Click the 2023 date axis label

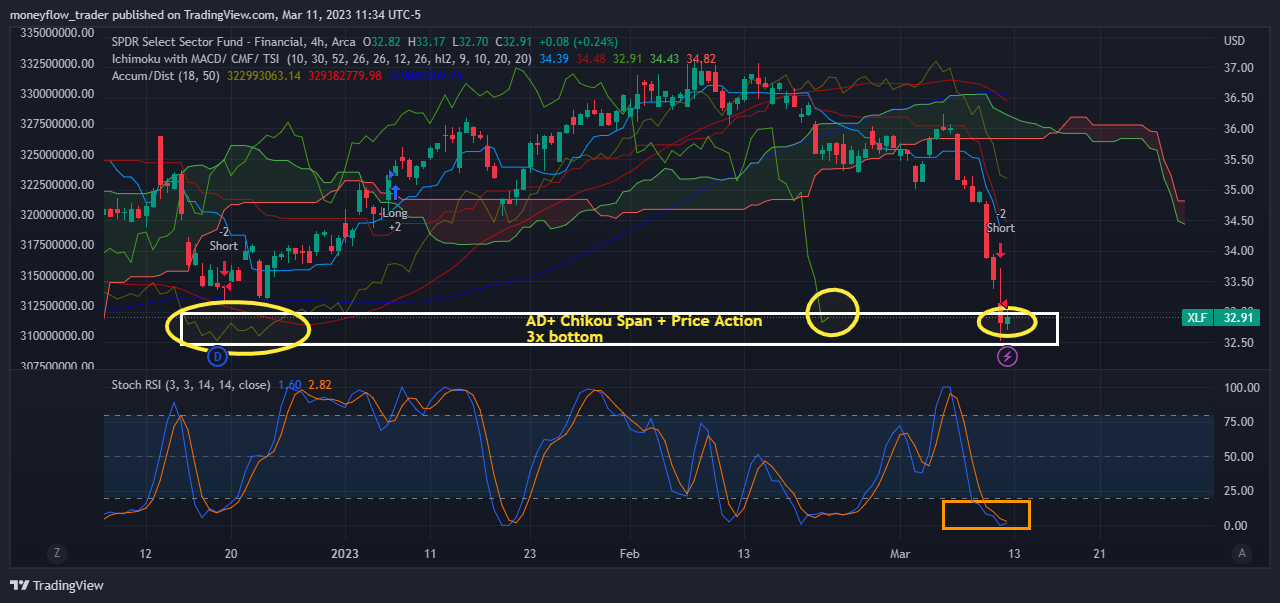[x=345, y=553]
